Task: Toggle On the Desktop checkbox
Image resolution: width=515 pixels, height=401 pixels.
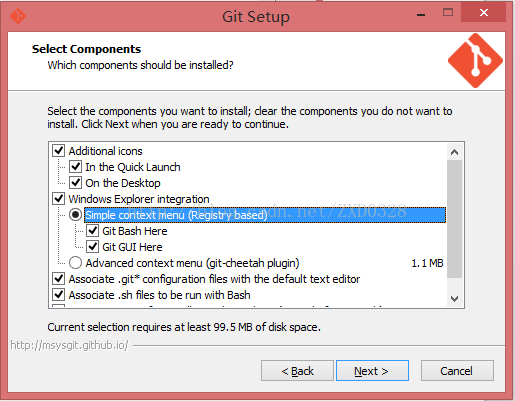Action: 76,183
